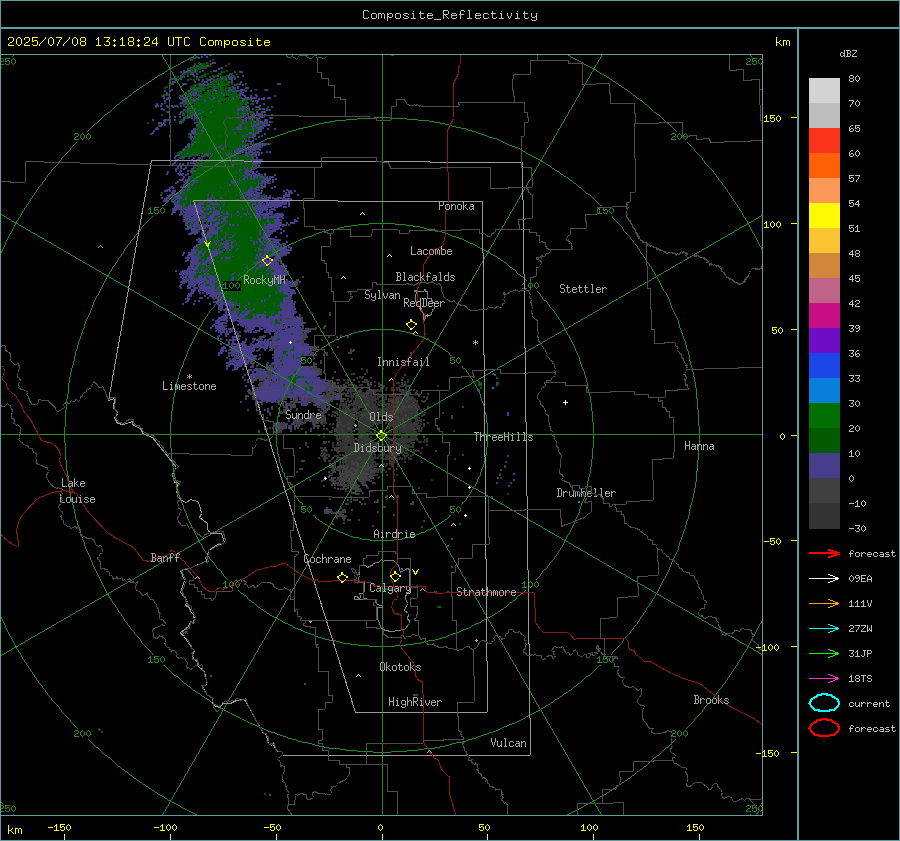Click the yellow diamond marker over Calgary

point(395,576)
